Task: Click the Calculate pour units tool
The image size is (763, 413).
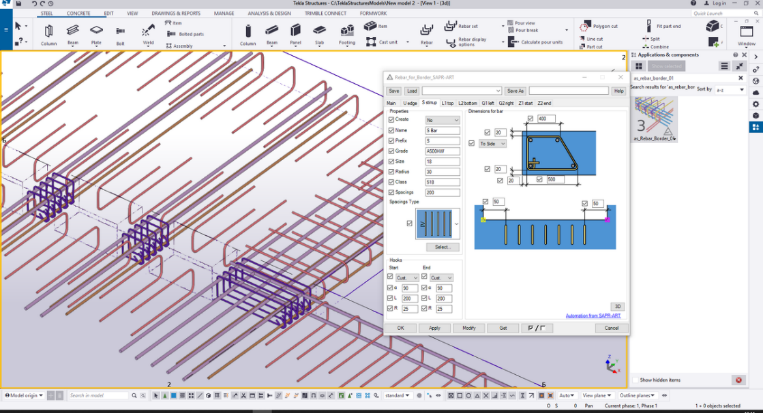Action: pos(535,42)
